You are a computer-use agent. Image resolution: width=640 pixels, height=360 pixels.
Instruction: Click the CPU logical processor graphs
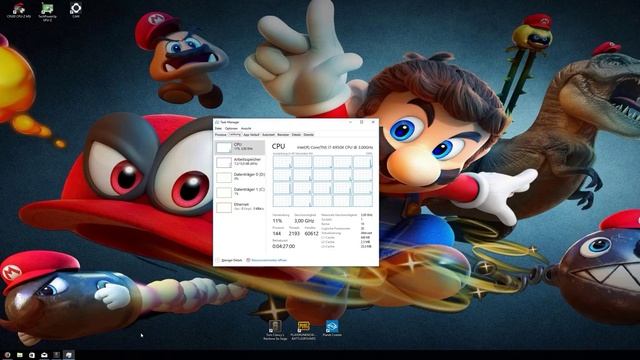(x=322, y=181)
